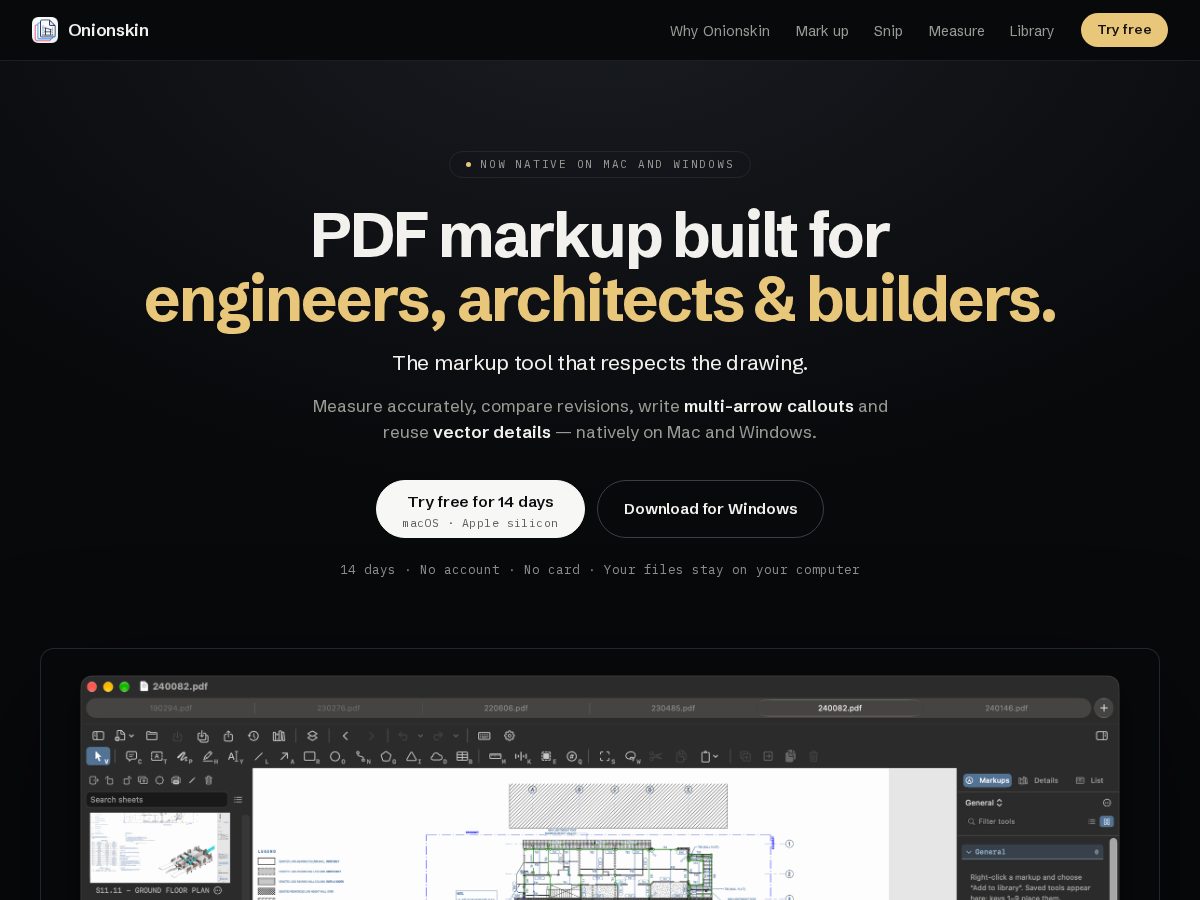Go back with the left chevron

[x=345, y=736]
